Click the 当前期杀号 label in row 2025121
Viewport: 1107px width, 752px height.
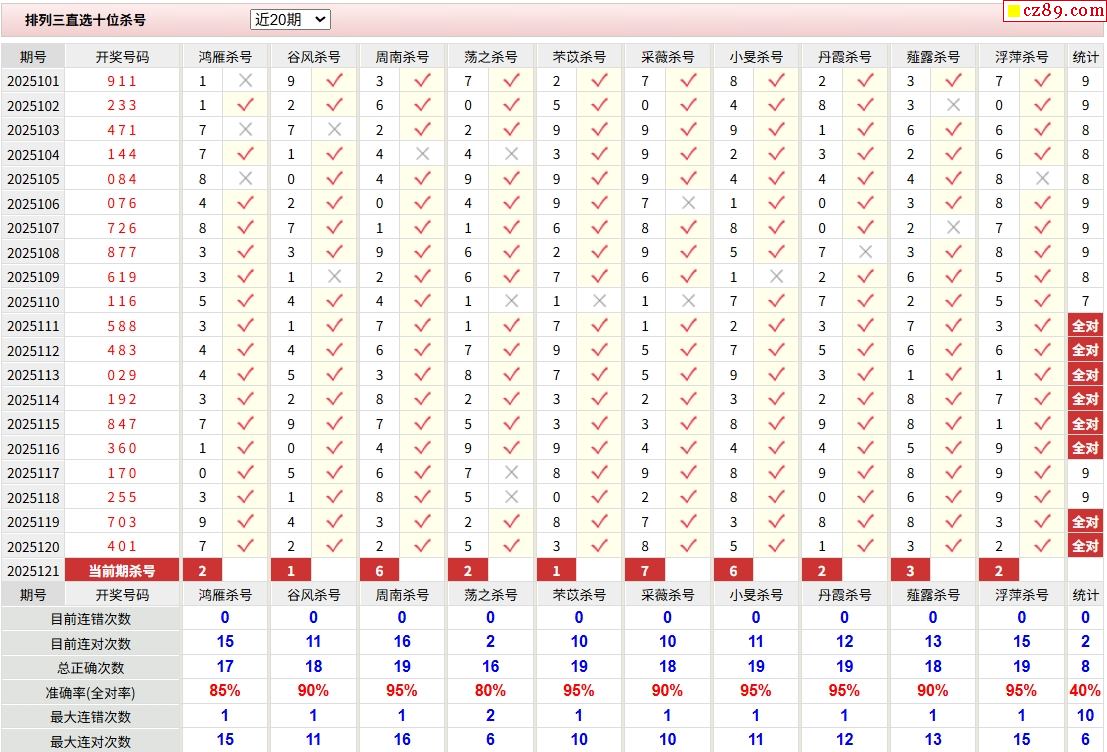coord(121,571)
